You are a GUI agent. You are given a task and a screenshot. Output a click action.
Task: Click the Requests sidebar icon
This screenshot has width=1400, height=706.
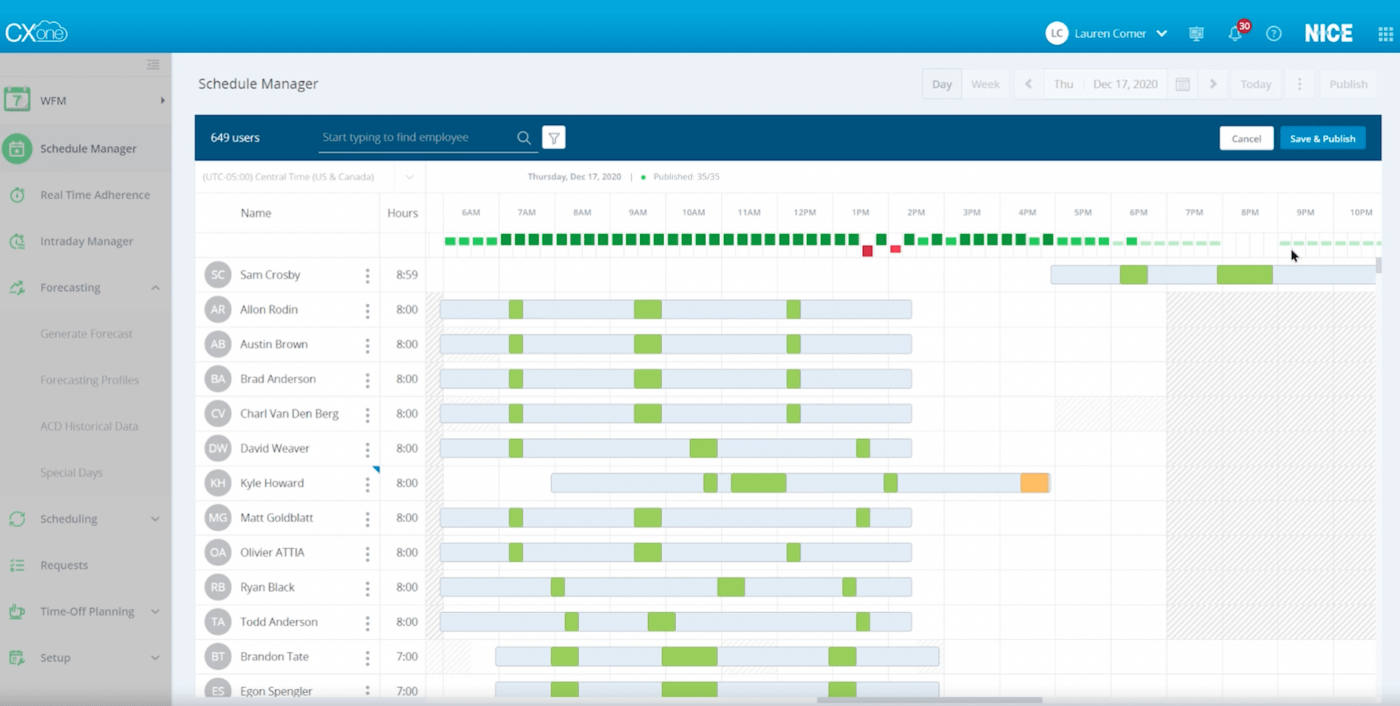coord(20,565)
